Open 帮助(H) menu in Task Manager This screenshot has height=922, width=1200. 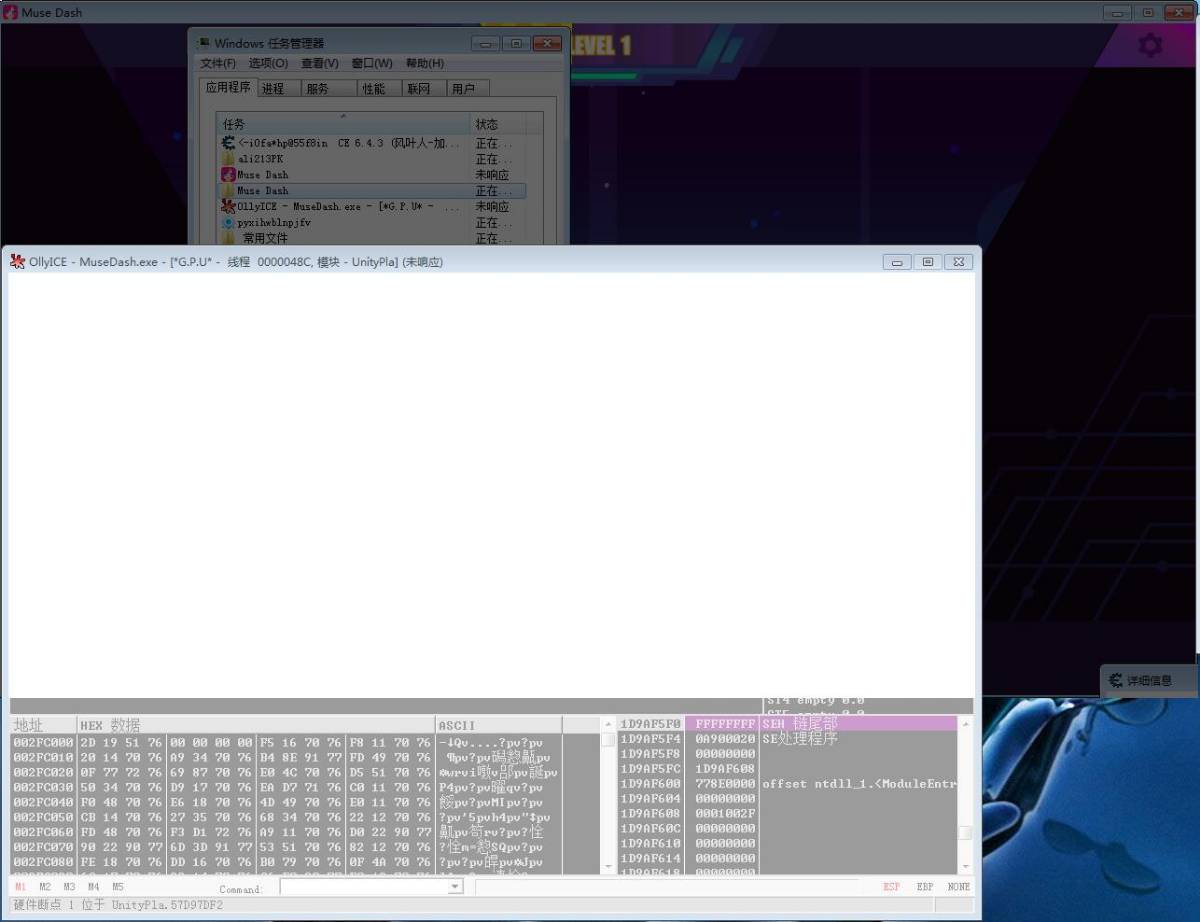pyautogui.click(x=424, y=63)
